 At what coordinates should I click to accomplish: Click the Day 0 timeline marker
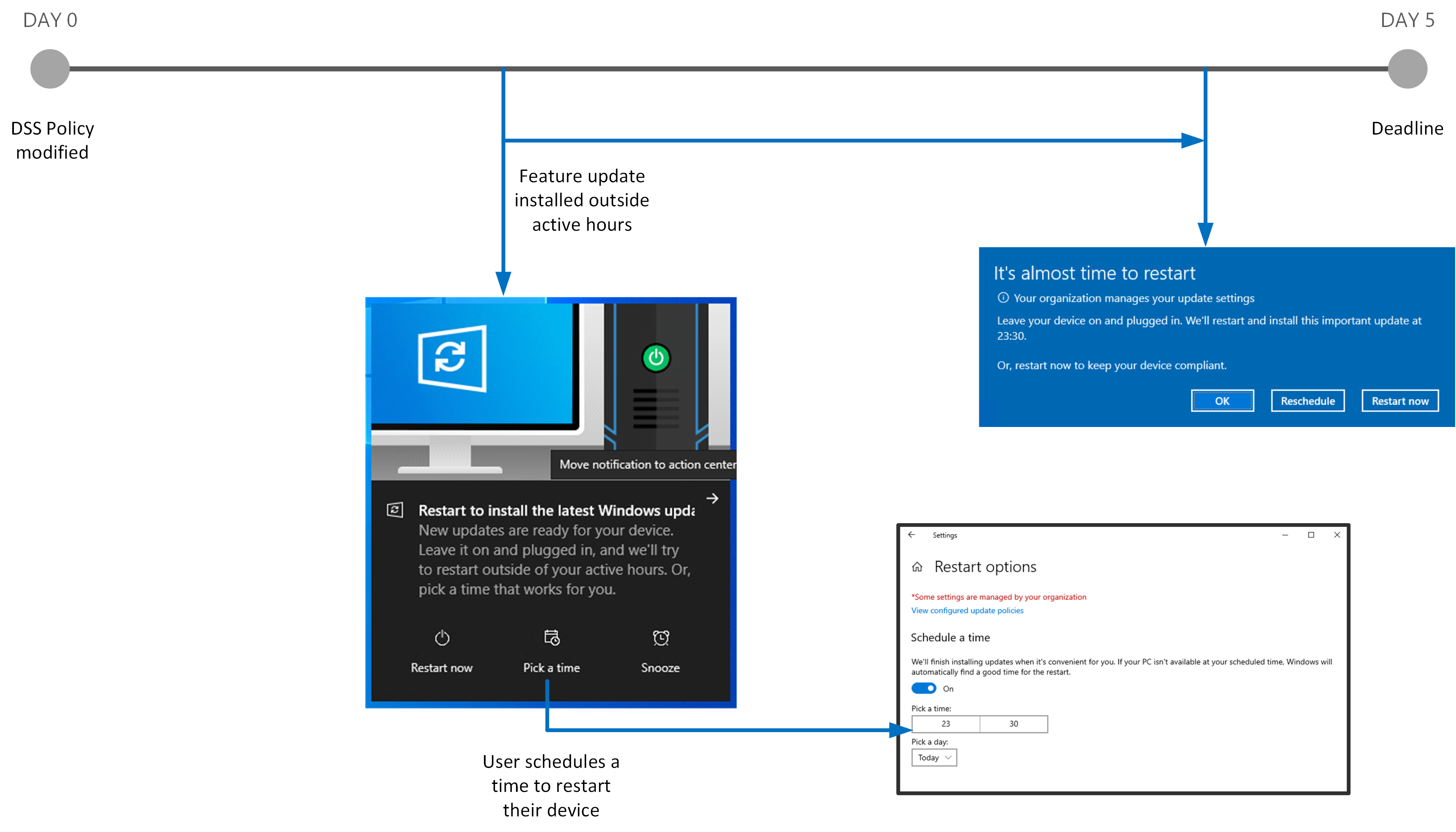click(50, 69)
